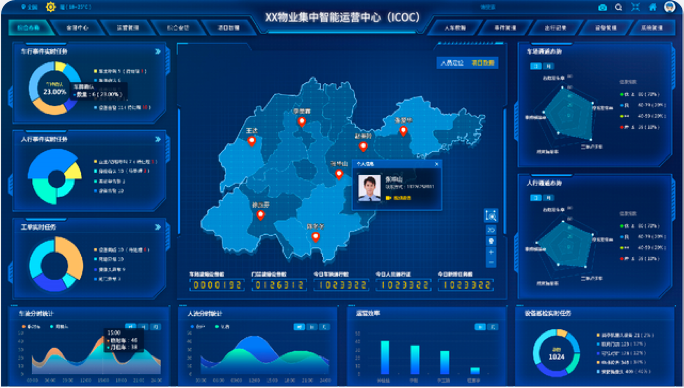Click the yellow video icon in the person popup
684x388 pixels.
(388, 198)
